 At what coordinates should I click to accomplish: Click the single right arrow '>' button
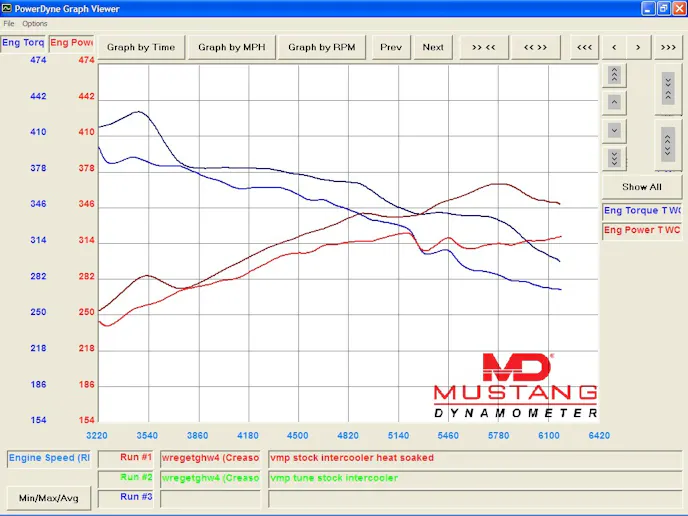tap(641, 47)
